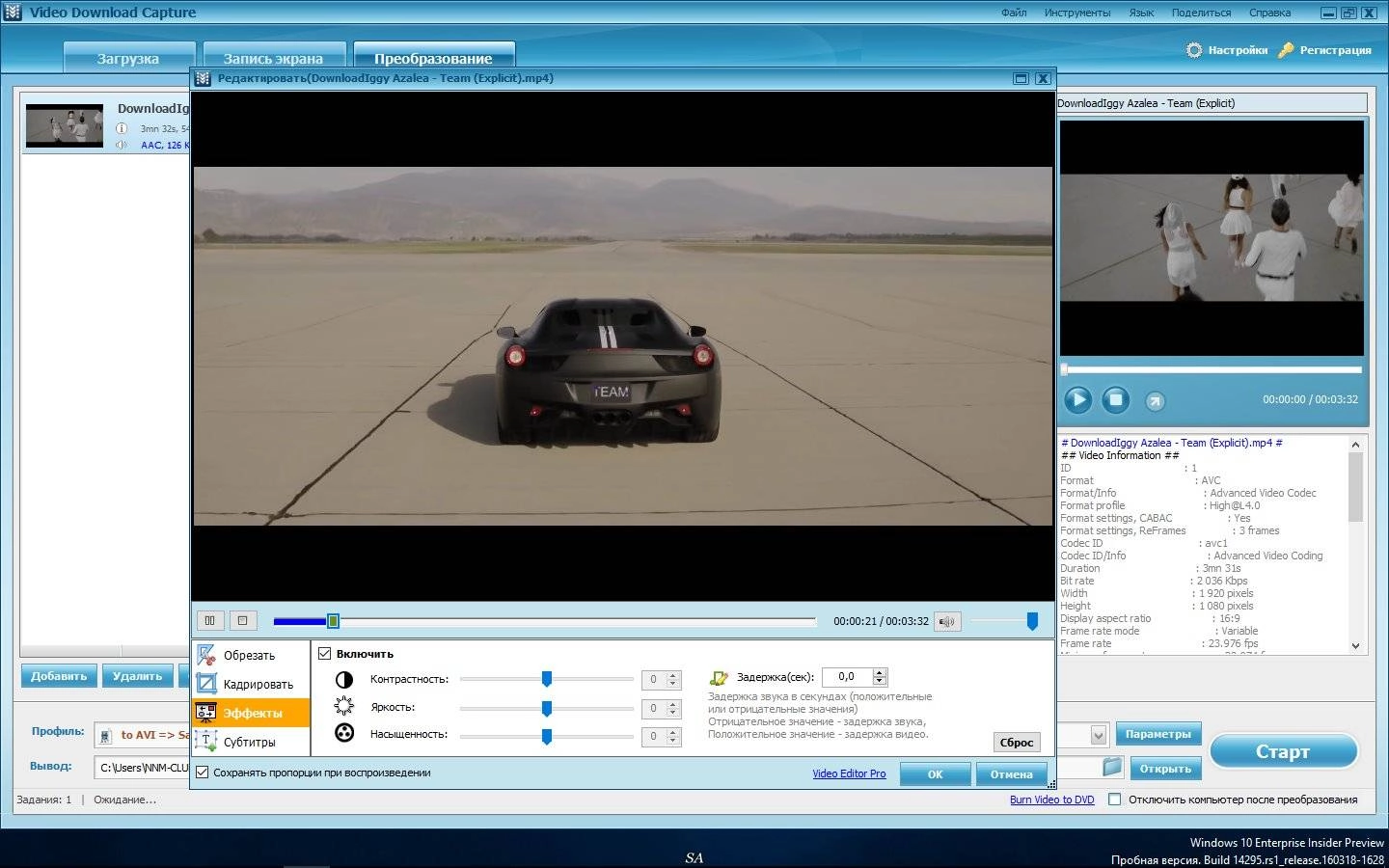Viewport: 1389px width, 868px height.
Task: Open the Файл menu
Action: click(1014, 14)
